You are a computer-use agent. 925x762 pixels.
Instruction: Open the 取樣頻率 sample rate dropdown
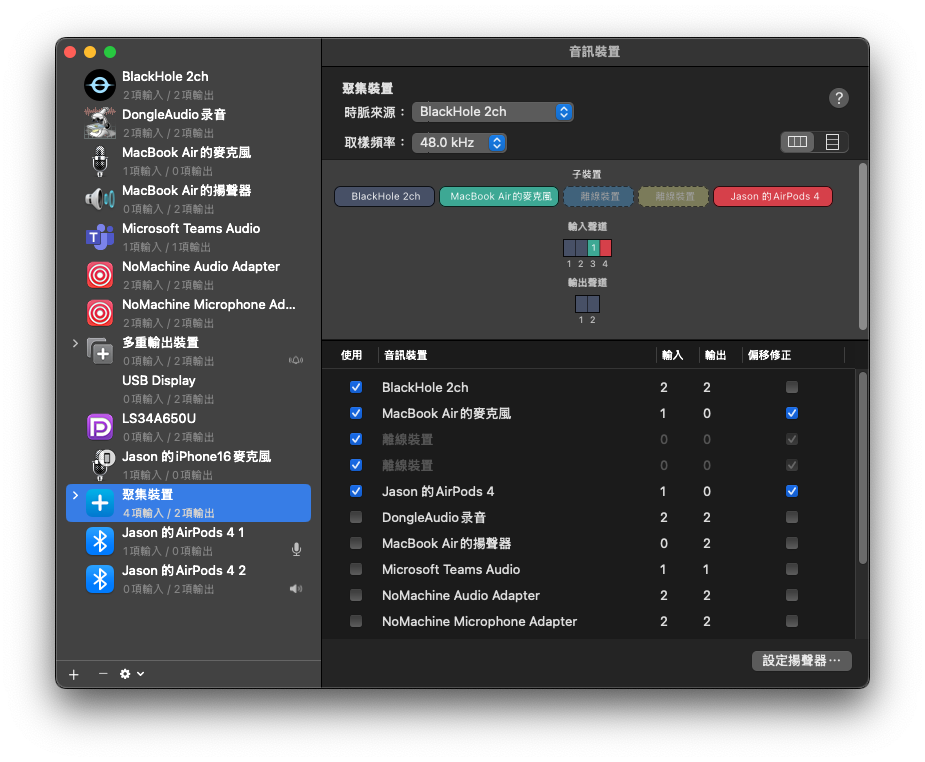[459, 142]
